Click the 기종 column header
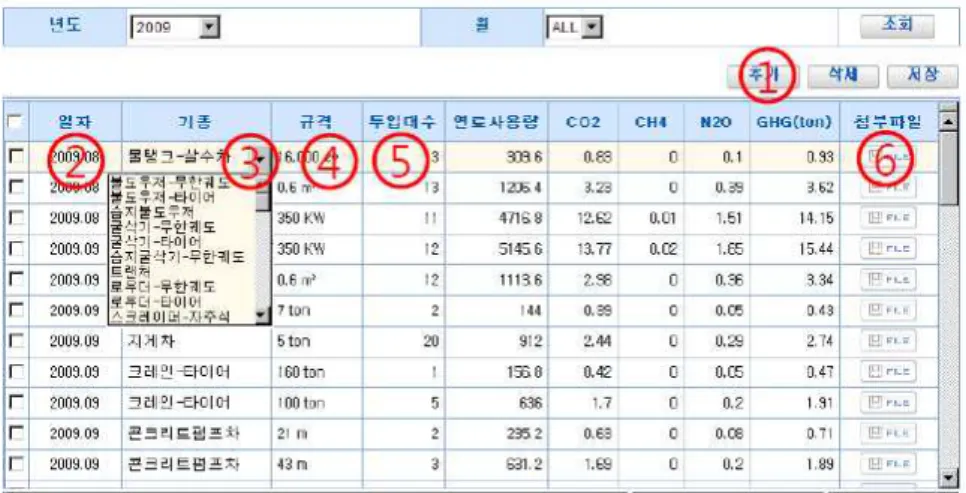The image size is (966, 493). [196, 123]
